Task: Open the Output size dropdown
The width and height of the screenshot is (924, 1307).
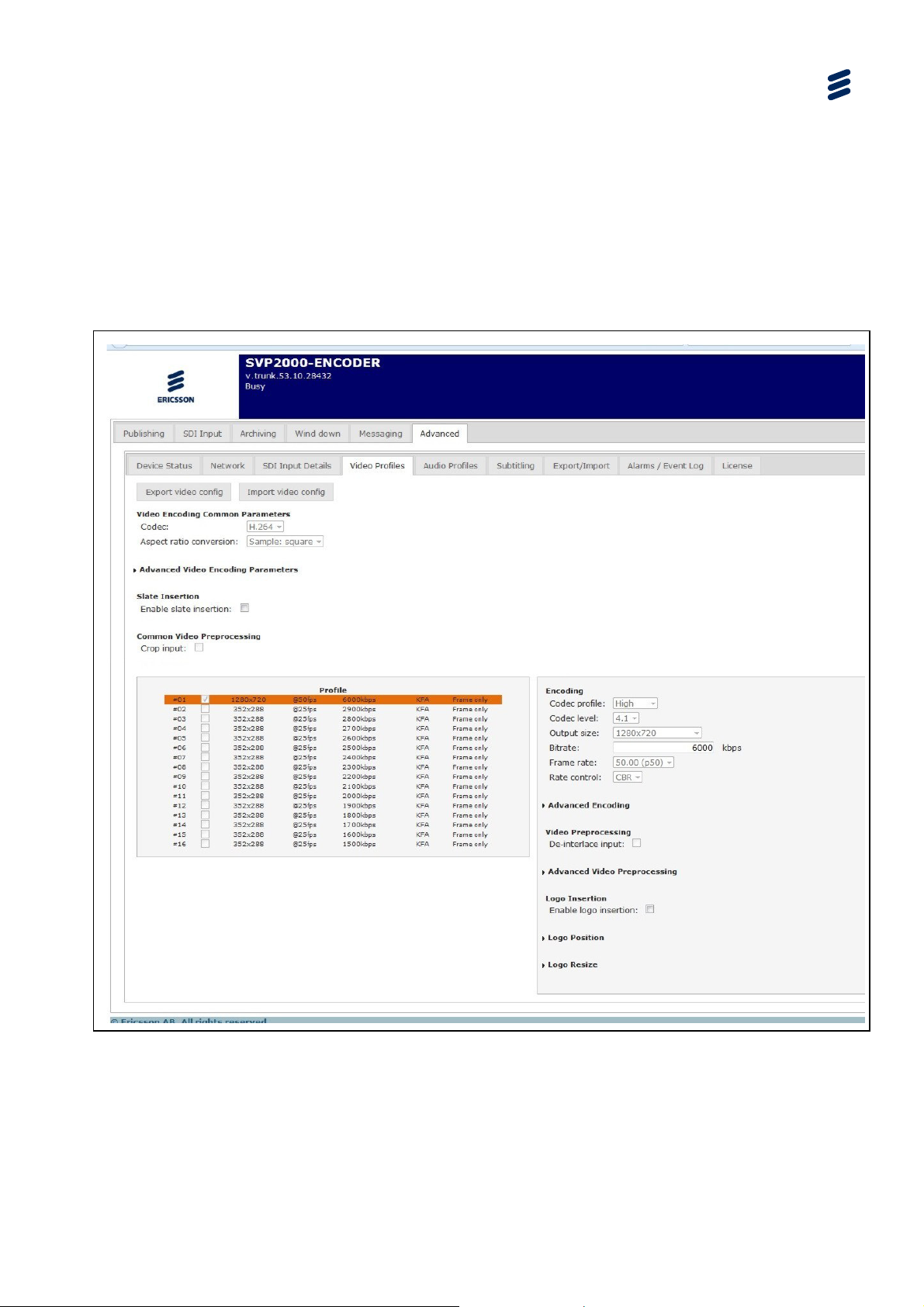Action: pyautogui.click(x=657, y=733)
